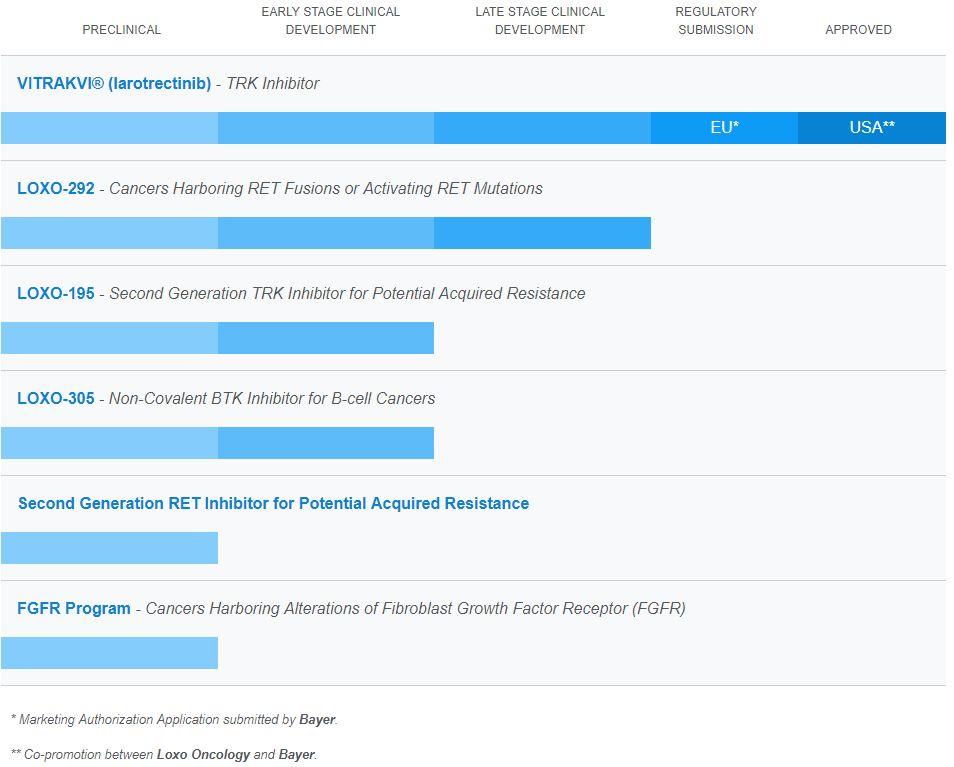Click the APPROVED column header
This screenshot has height=767, width=954.
858,30
